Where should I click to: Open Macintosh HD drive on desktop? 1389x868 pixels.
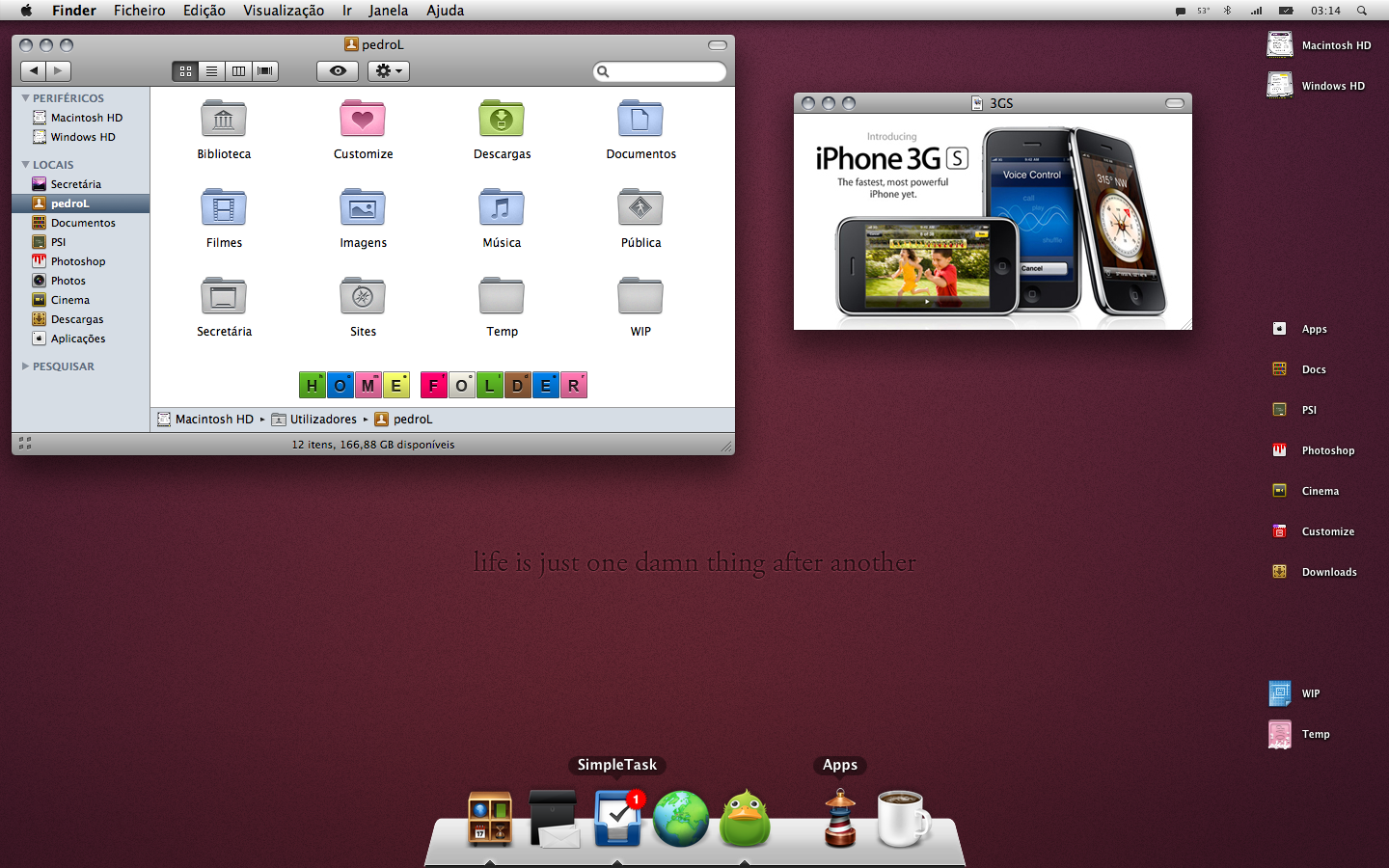click(1280, 44)
